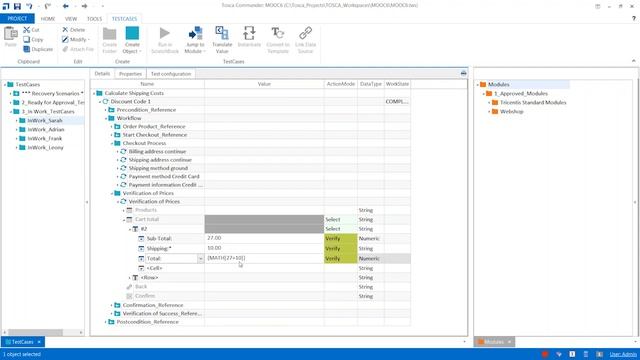Select the InWork_Leony folder
This screenshot has height=360, width=640.
click(x=45, y=147)
